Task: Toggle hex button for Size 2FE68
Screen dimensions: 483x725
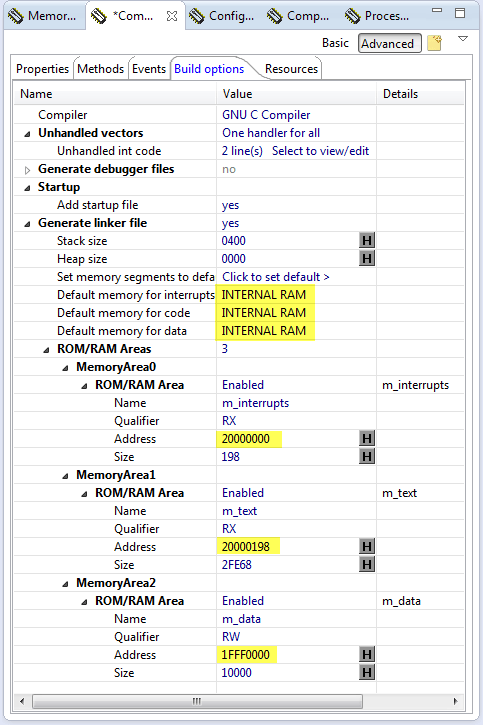Action: (x=367, y=565)
